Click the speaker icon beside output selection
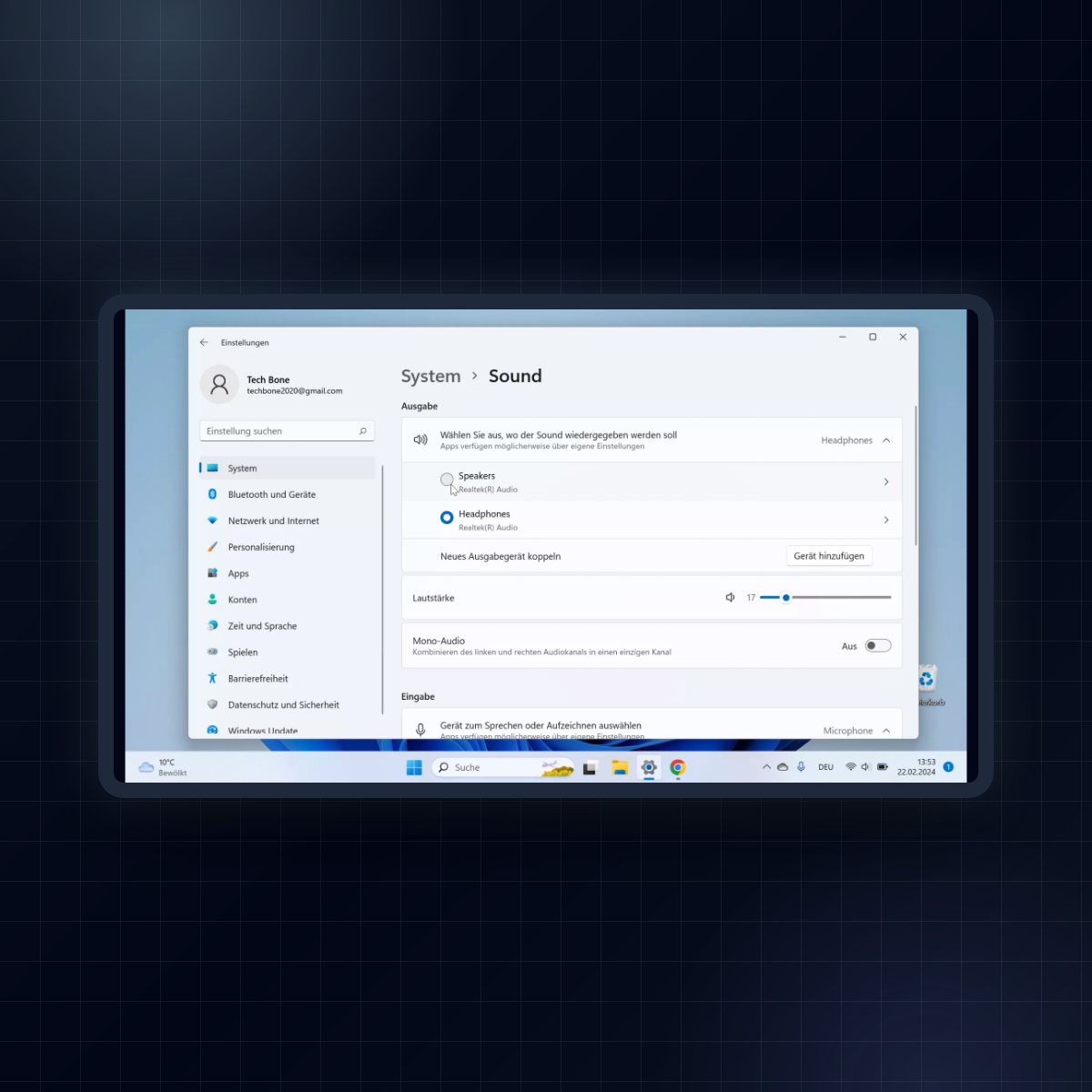The height and width of the screenshot is (1092, 1092). coord(420,440)
